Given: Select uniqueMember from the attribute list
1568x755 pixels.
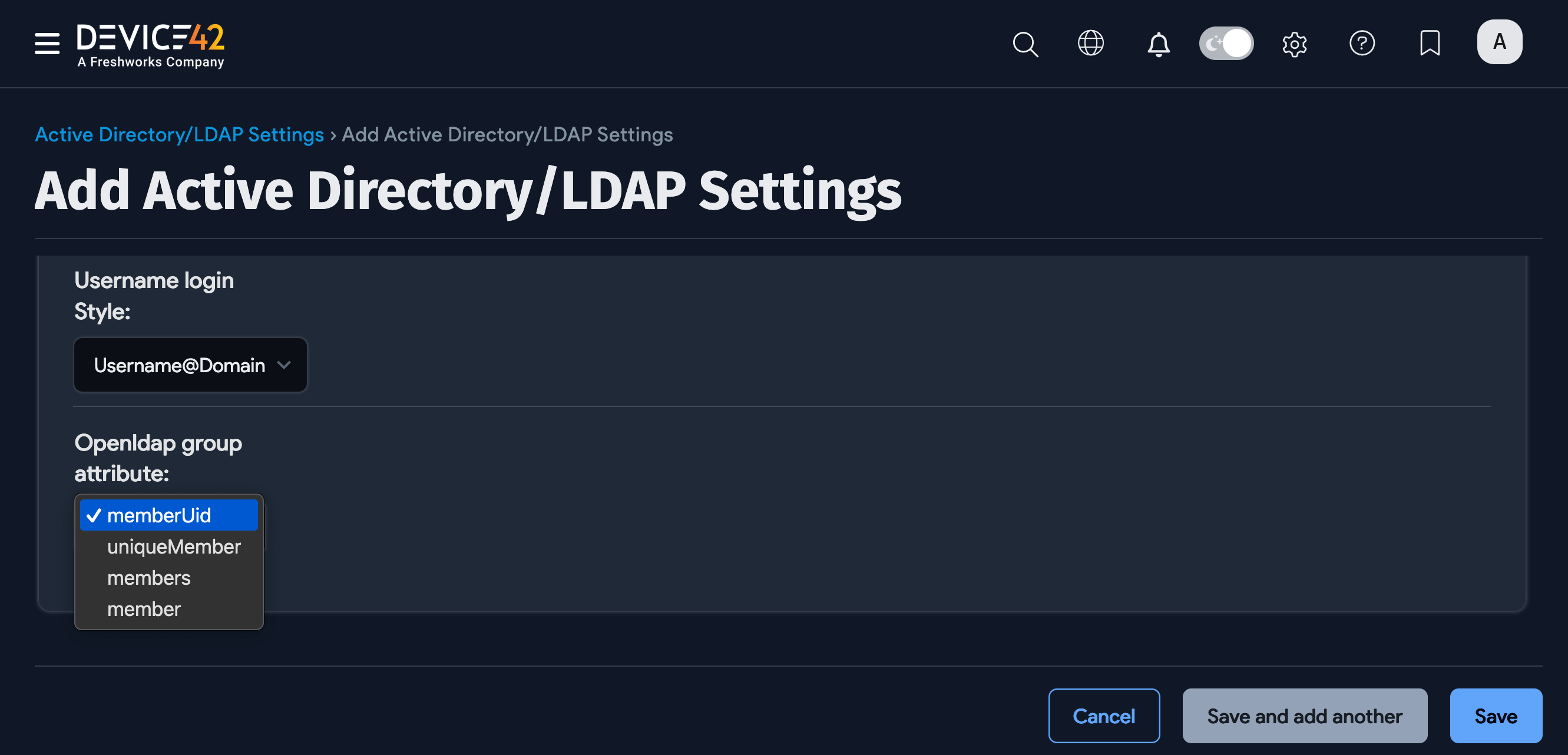Looking at the screenshot, I should 174,547.
